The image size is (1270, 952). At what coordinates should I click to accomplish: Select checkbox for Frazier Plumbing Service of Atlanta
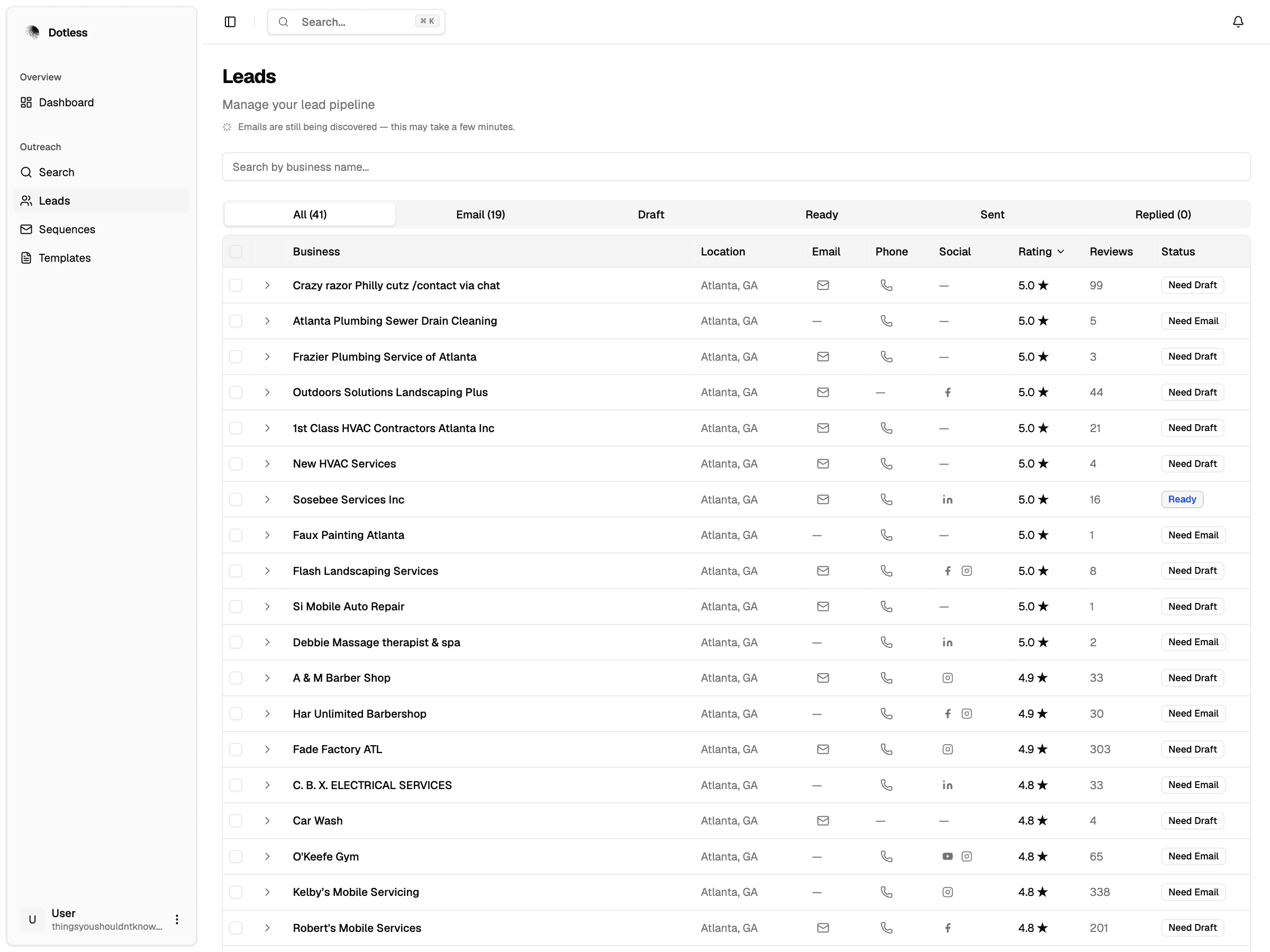click(x=235, y=356)
